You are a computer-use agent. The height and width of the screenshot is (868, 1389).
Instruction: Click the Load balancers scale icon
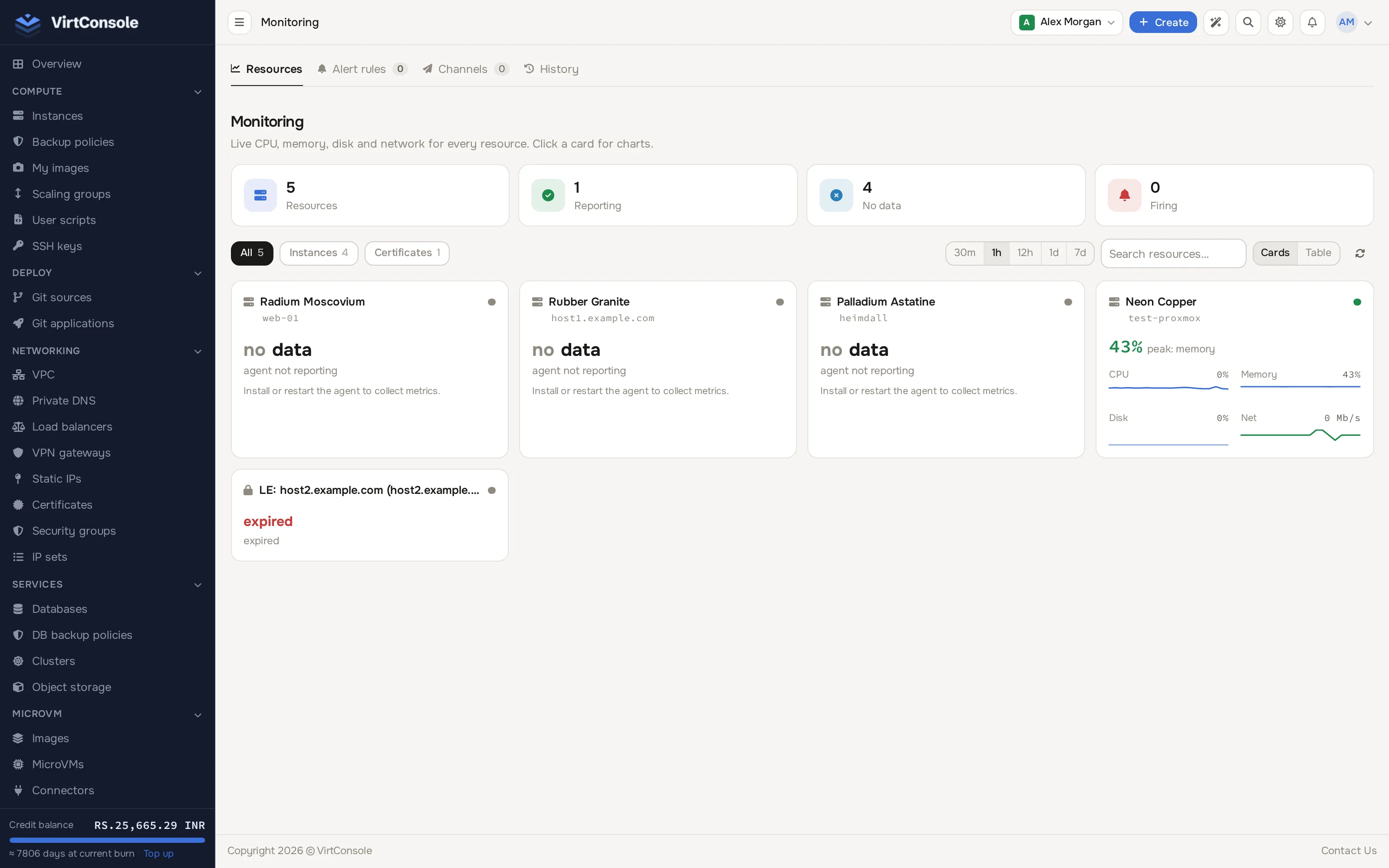point(18,427)
